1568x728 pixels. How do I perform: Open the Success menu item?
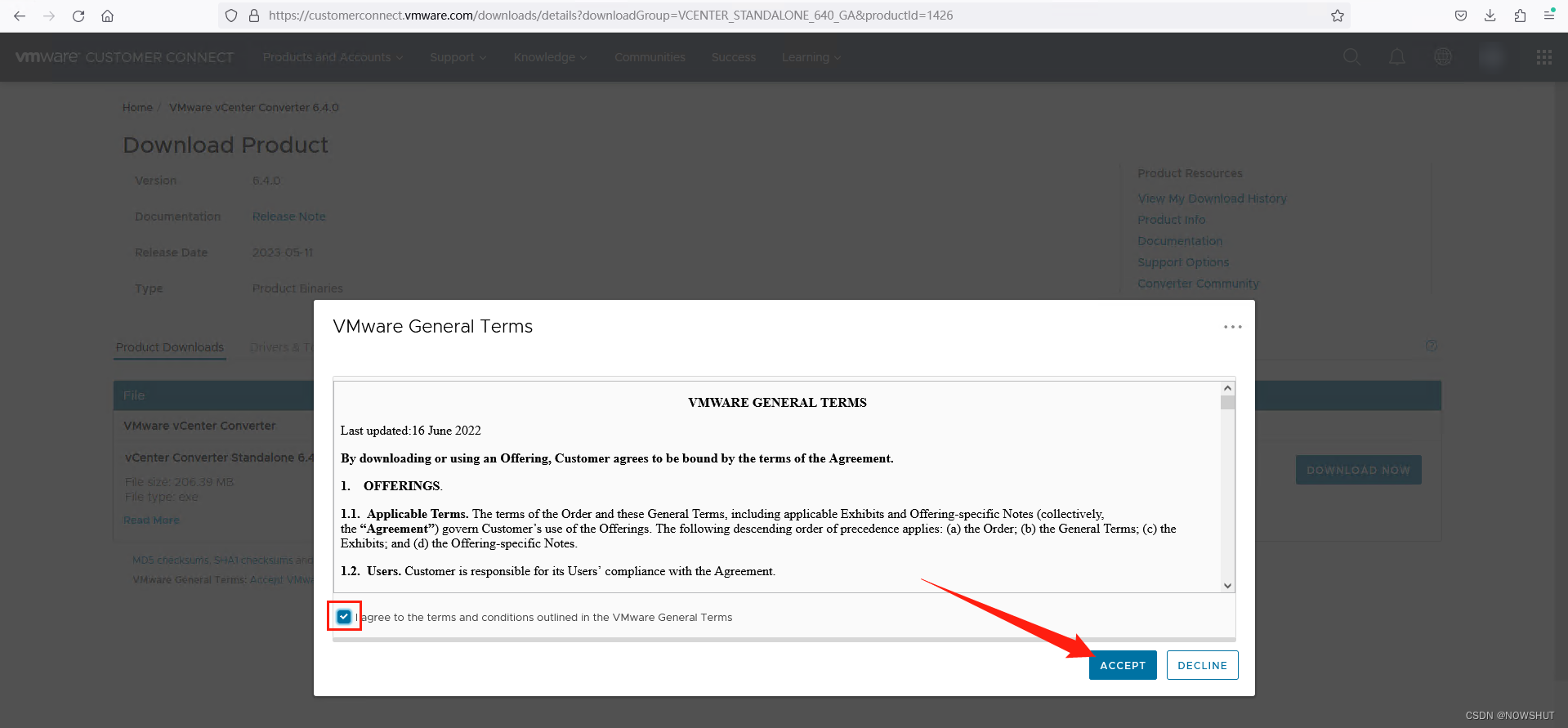pyautogui.click(x=734, y=57)
